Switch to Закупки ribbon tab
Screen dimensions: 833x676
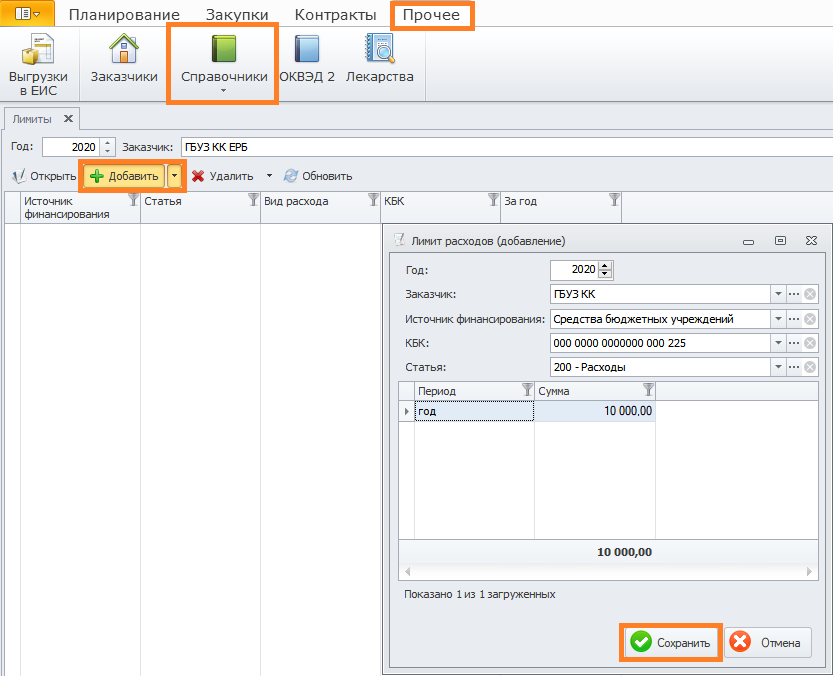[237, 15]
